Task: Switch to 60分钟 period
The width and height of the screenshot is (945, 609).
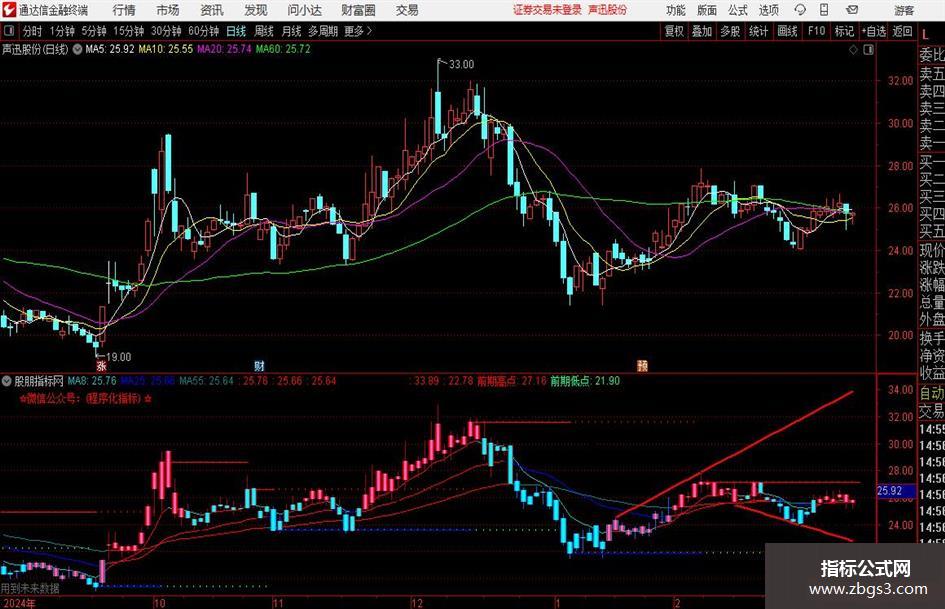Action: coord(204,31)
